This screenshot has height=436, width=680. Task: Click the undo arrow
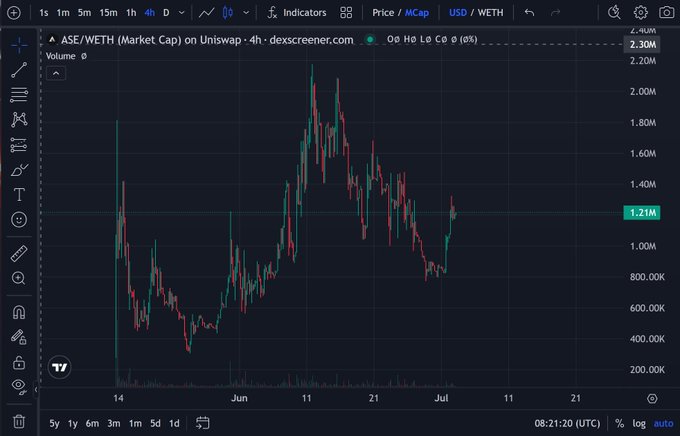pyautogui.click(x=529, y=13)
